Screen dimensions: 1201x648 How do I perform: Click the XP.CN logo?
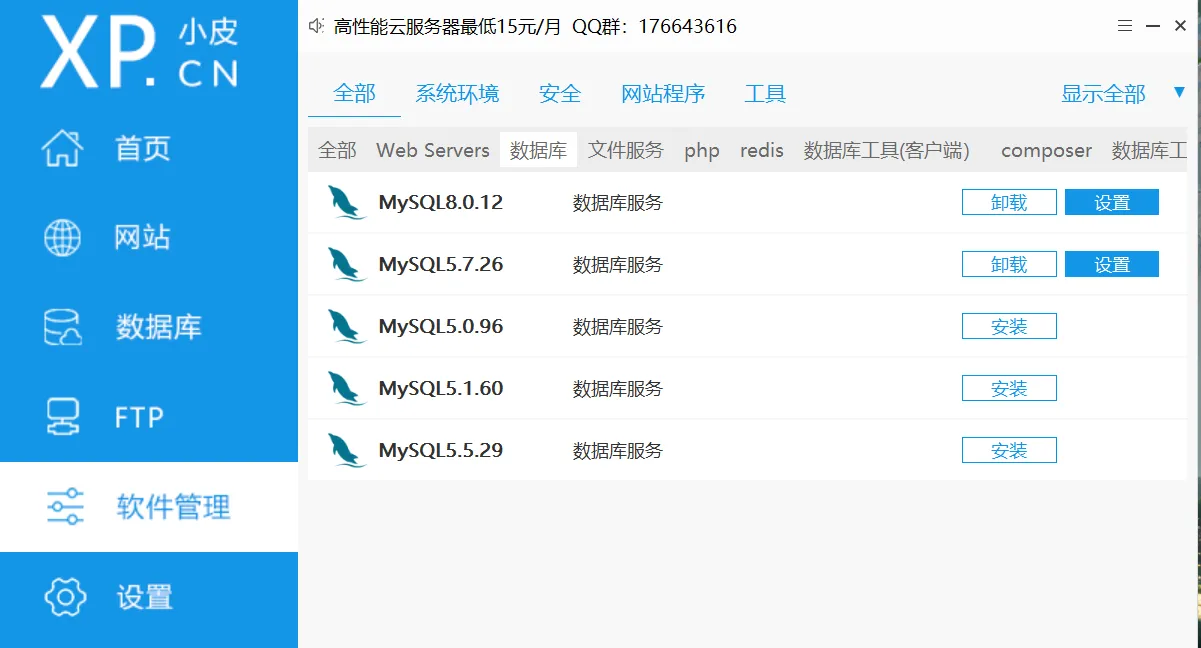pyautogui.click(x=140, y=52)
